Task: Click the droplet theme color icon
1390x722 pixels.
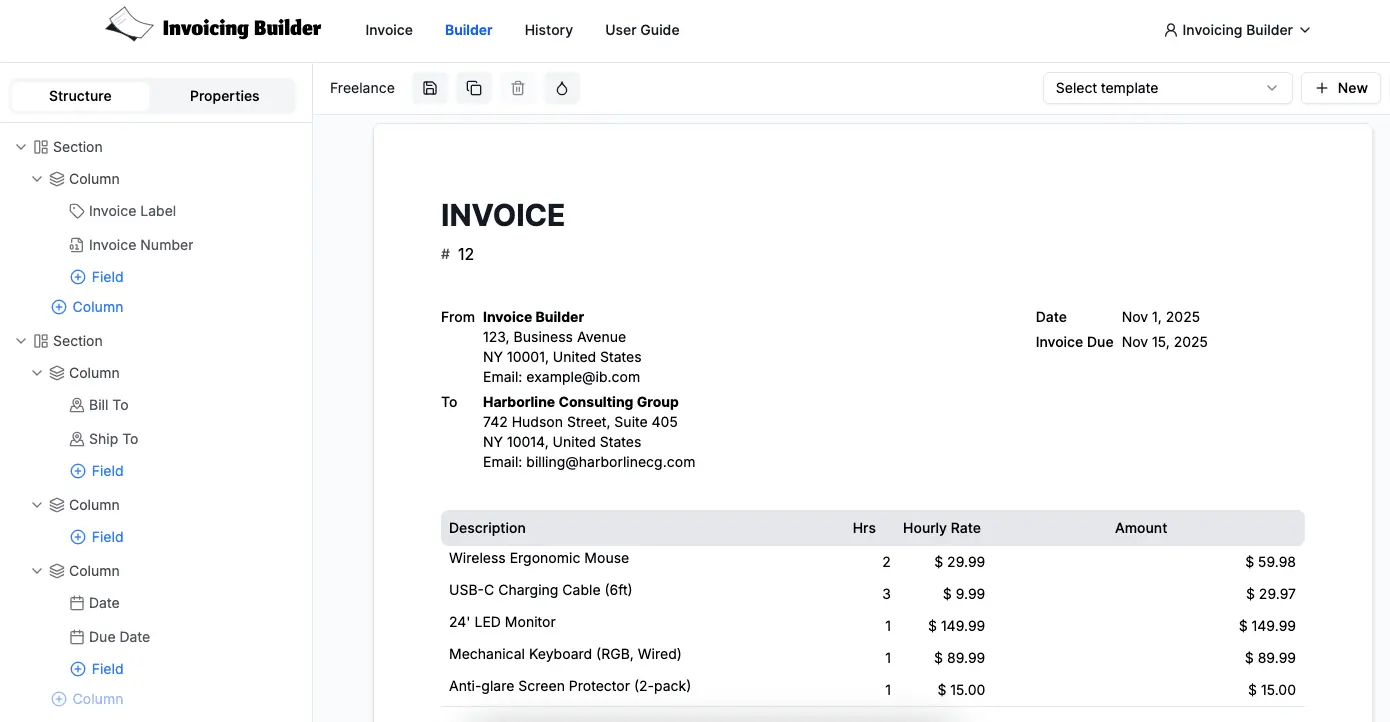Action: click(562, 88)
